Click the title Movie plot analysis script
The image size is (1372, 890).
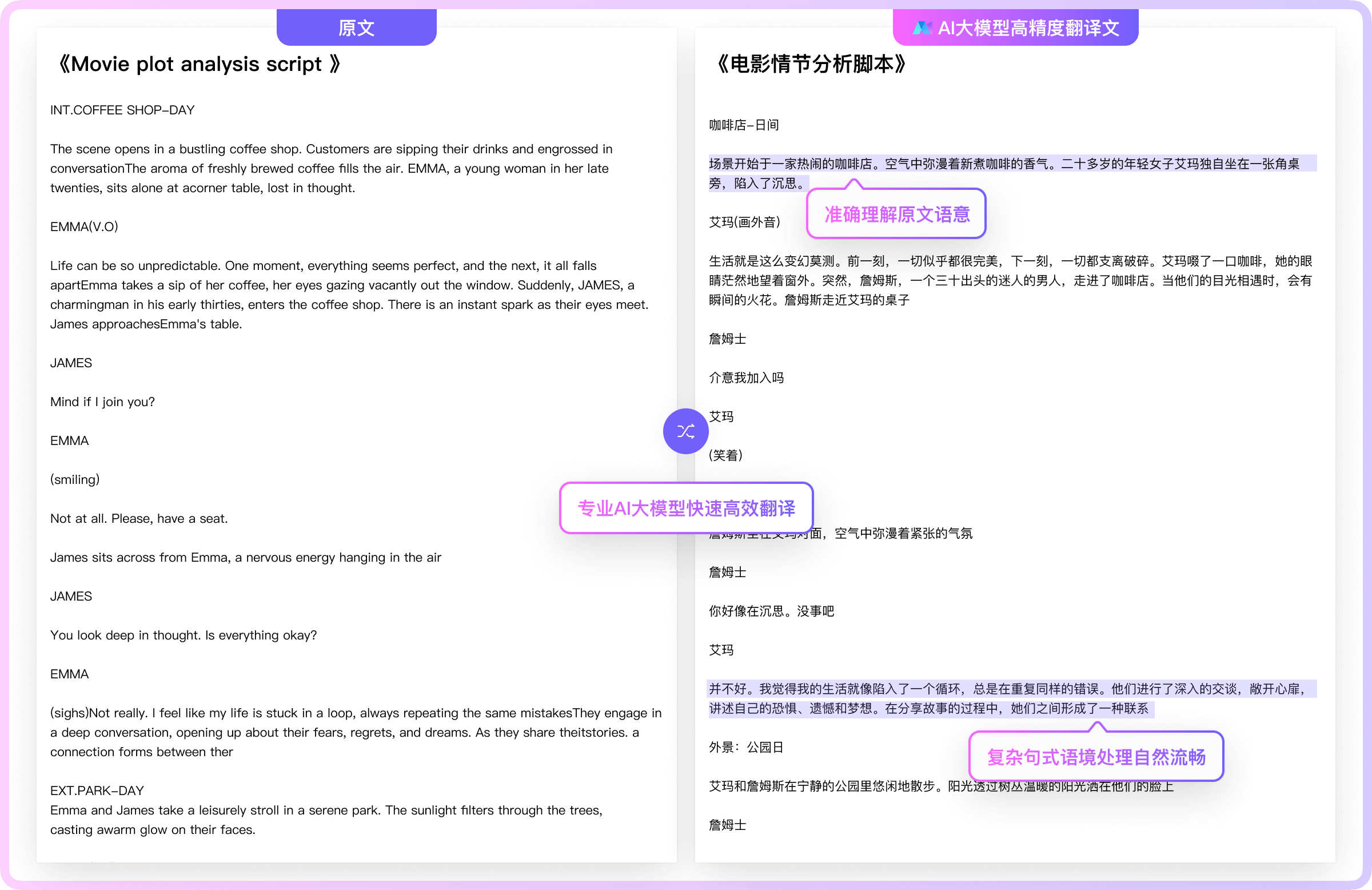tap(199, 63)
